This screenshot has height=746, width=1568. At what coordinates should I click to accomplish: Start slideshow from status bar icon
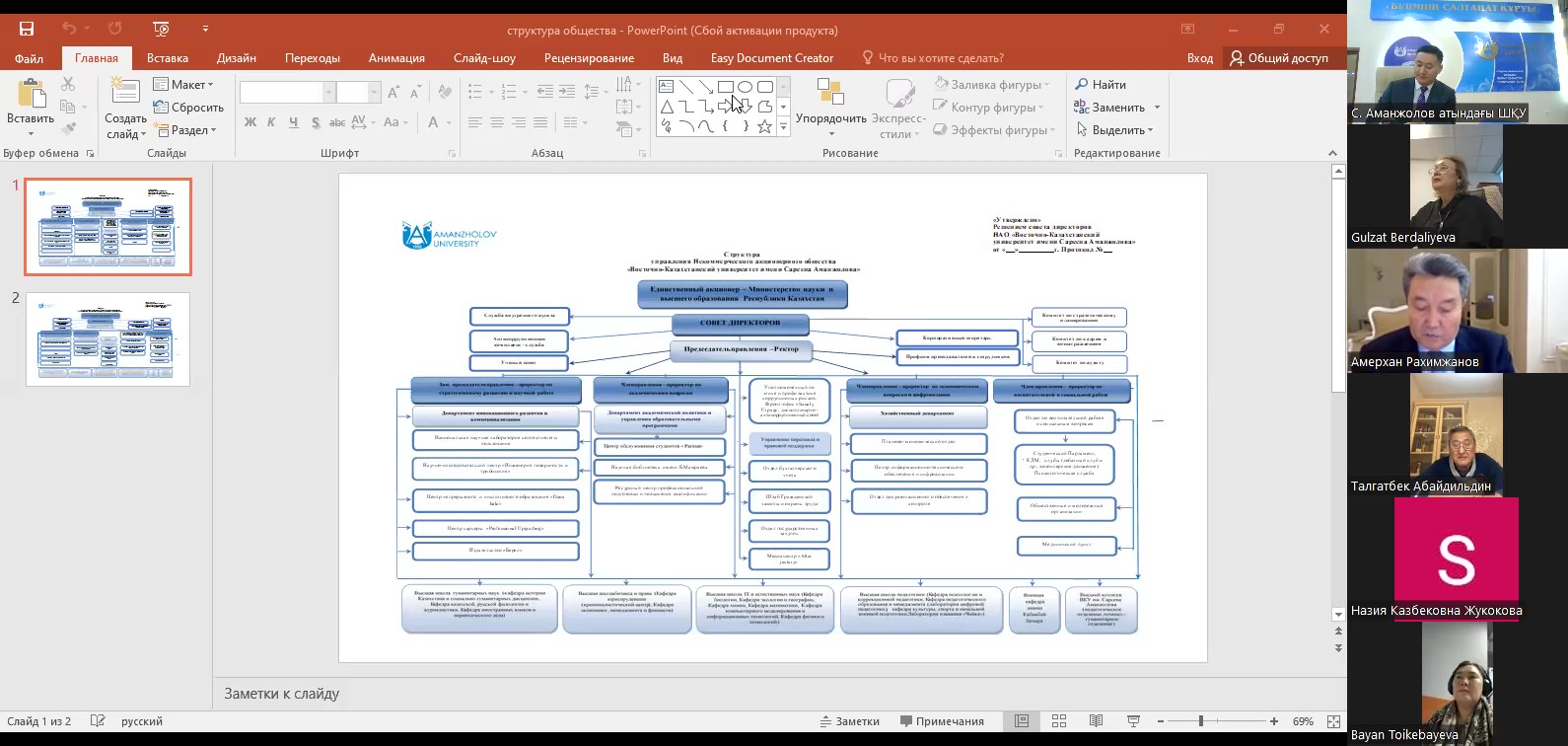click(x=1133, y=721)
